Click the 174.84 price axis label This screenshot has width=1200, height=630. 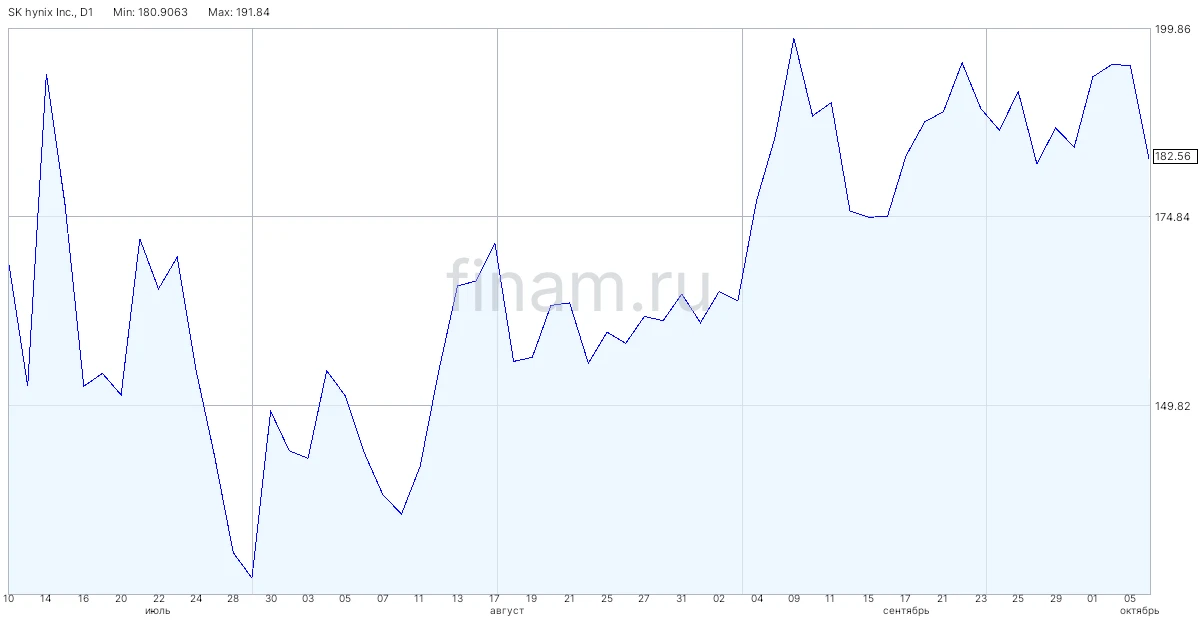click(1172, 217)
